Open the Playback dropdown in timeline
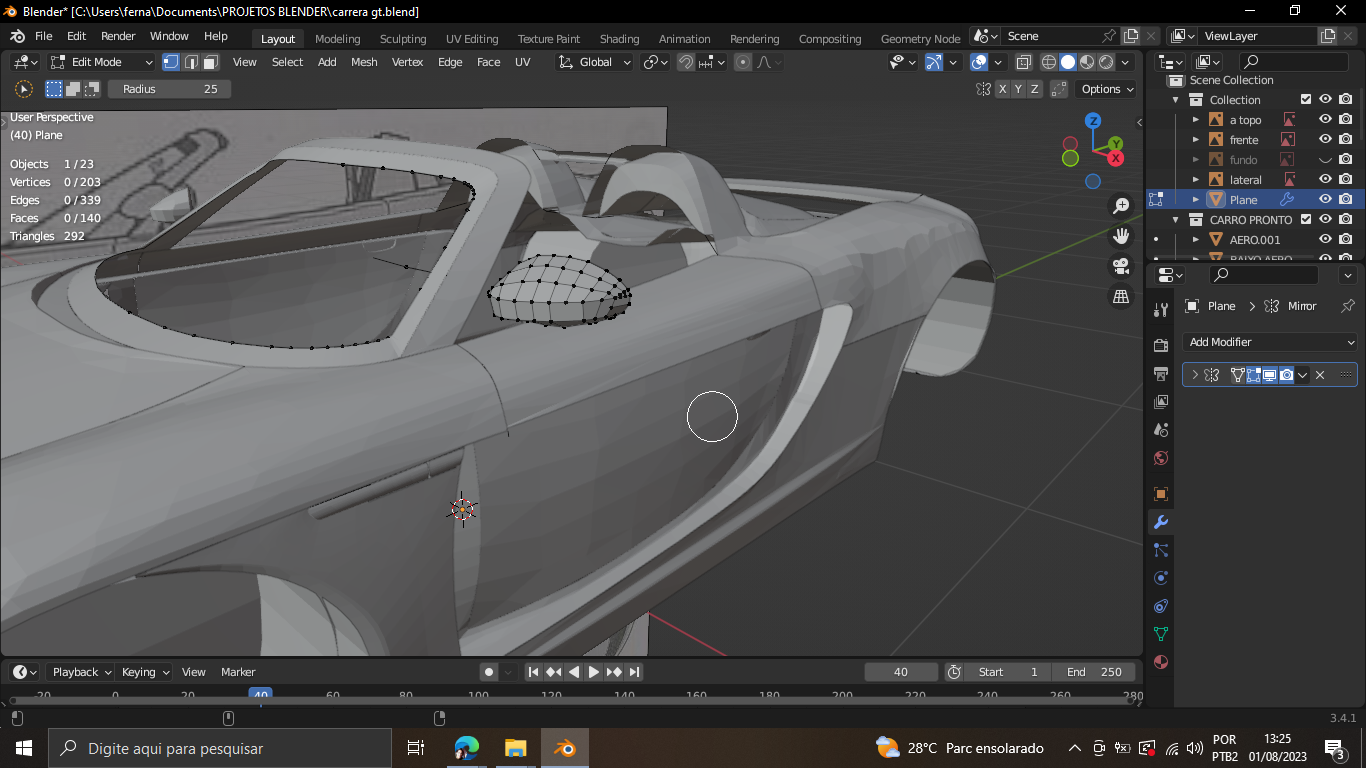The image size is (1366, 768). (x=82, y=672)
